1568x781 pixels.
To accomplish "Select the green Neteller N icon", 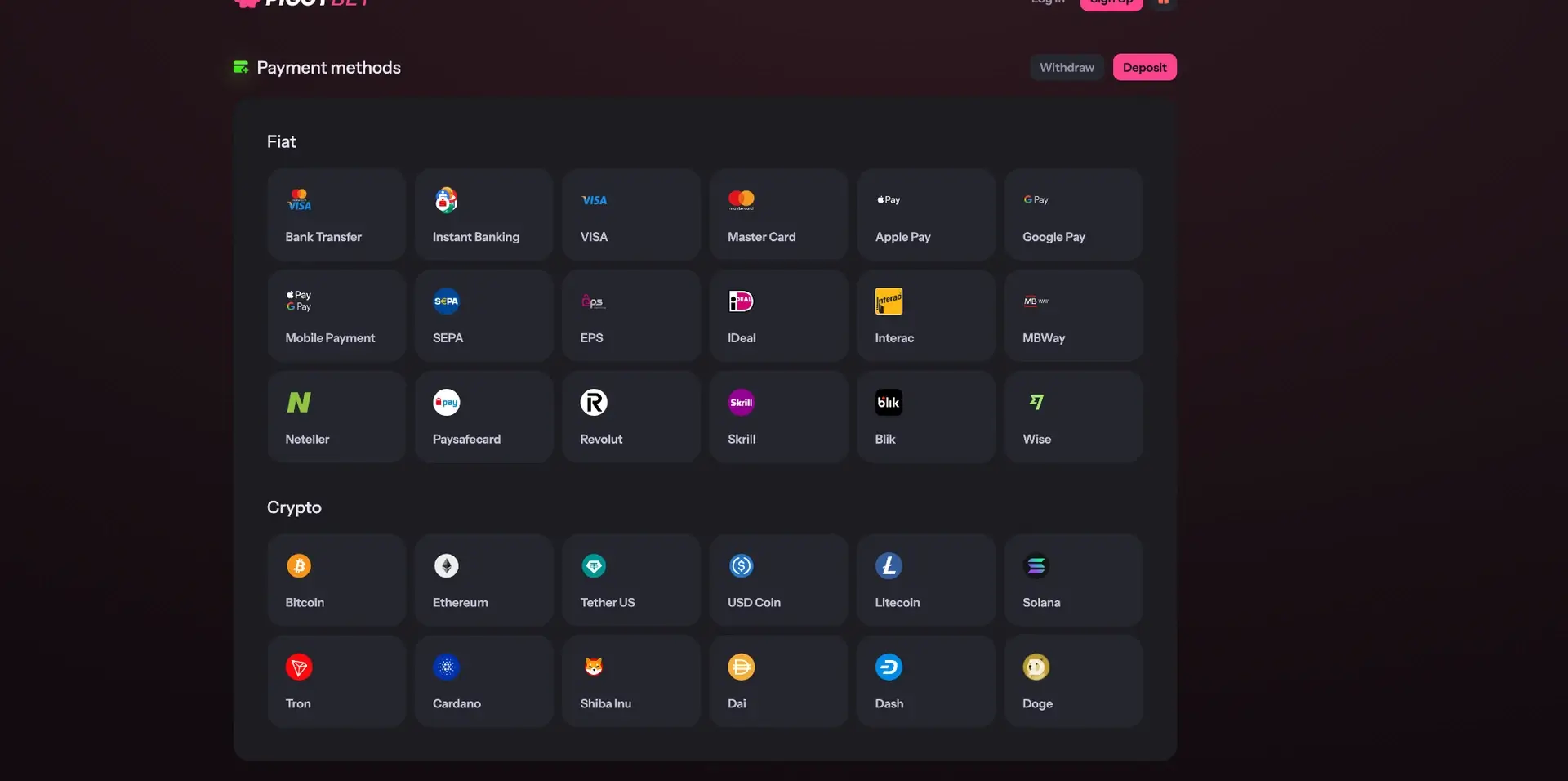I will [x=299, y=403].
